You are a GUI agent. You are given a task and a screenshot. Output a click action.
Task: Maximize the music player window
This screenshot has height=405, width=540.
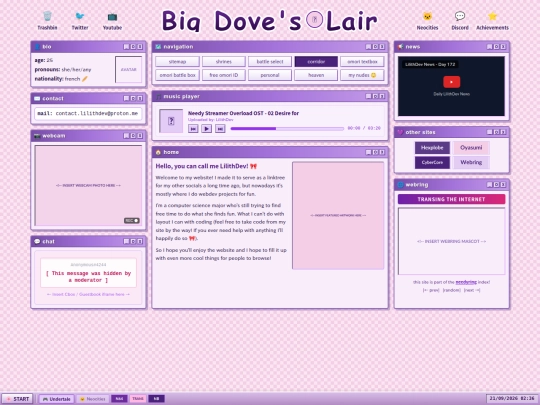tap(375, 96)
